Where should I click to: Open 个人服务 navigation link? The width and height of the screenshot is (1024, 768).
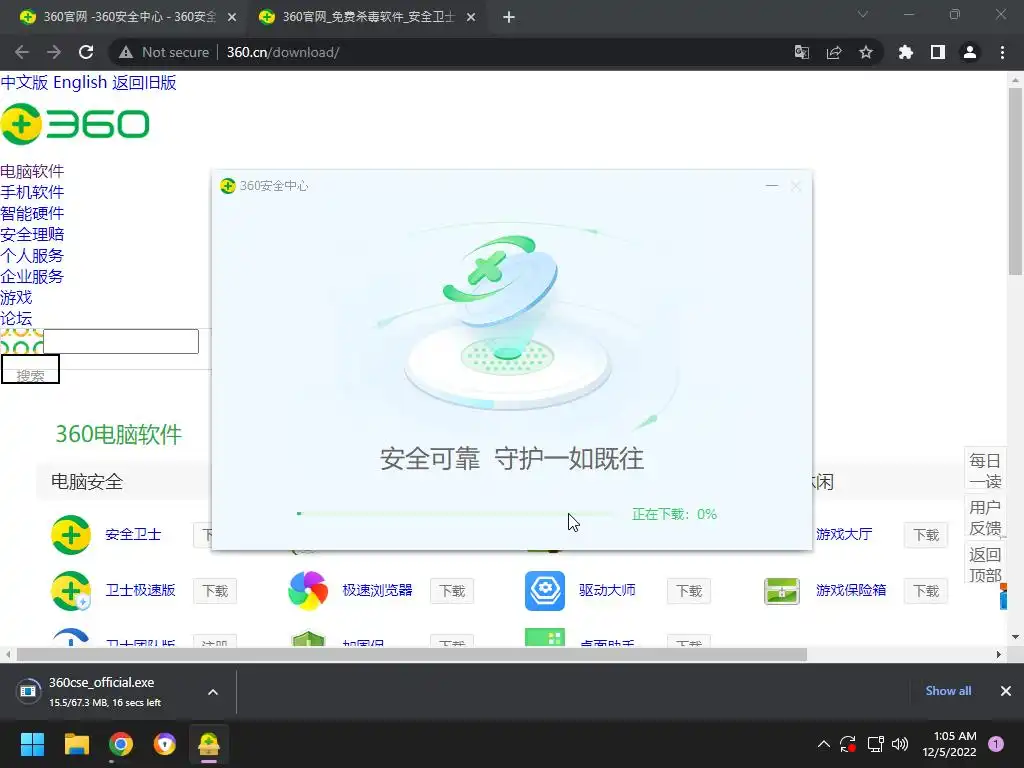pyautogui.click(x=32, y=255)
